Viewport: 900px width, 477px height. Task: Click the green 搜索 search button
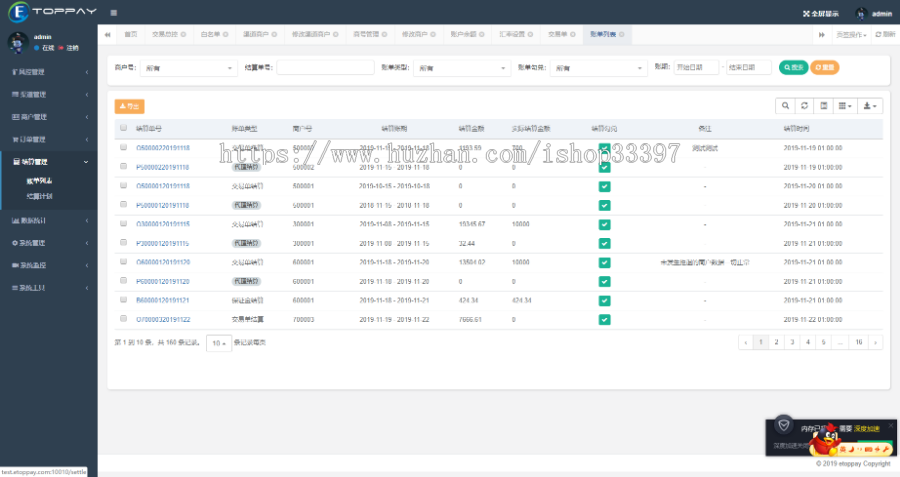pos(793,68)
